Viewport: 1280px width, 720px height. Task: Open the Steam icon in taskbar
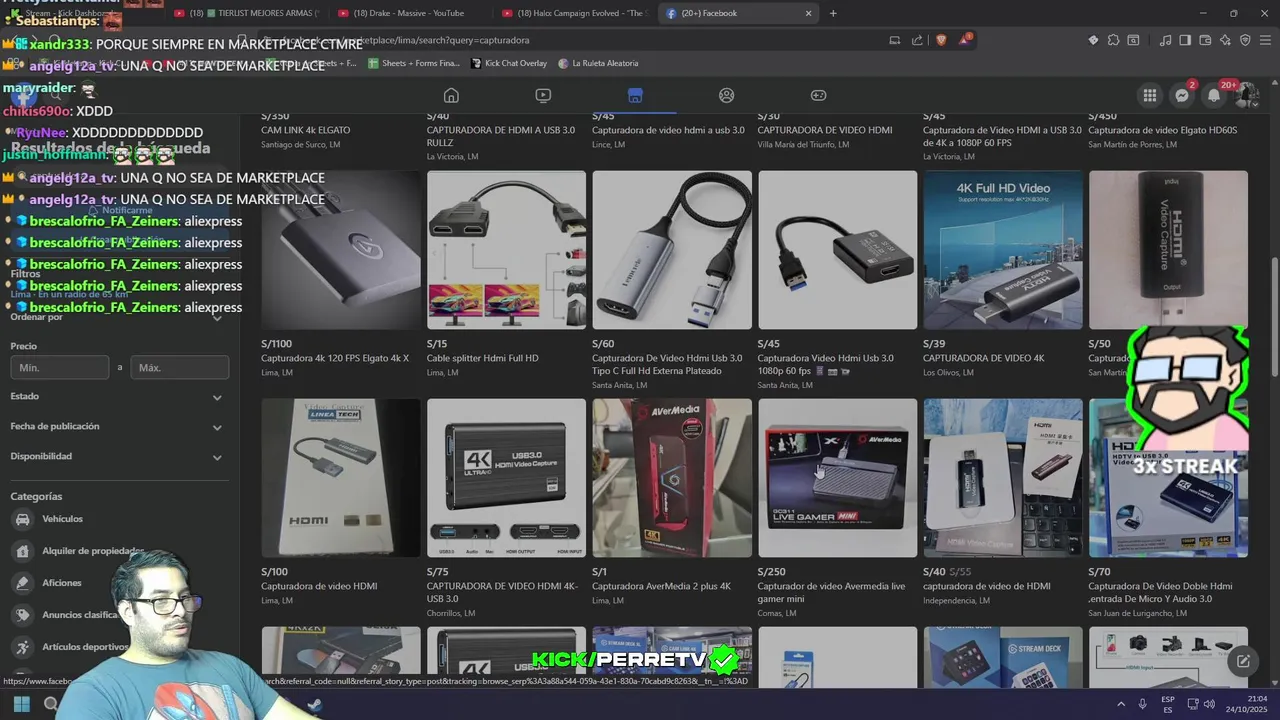314,704
